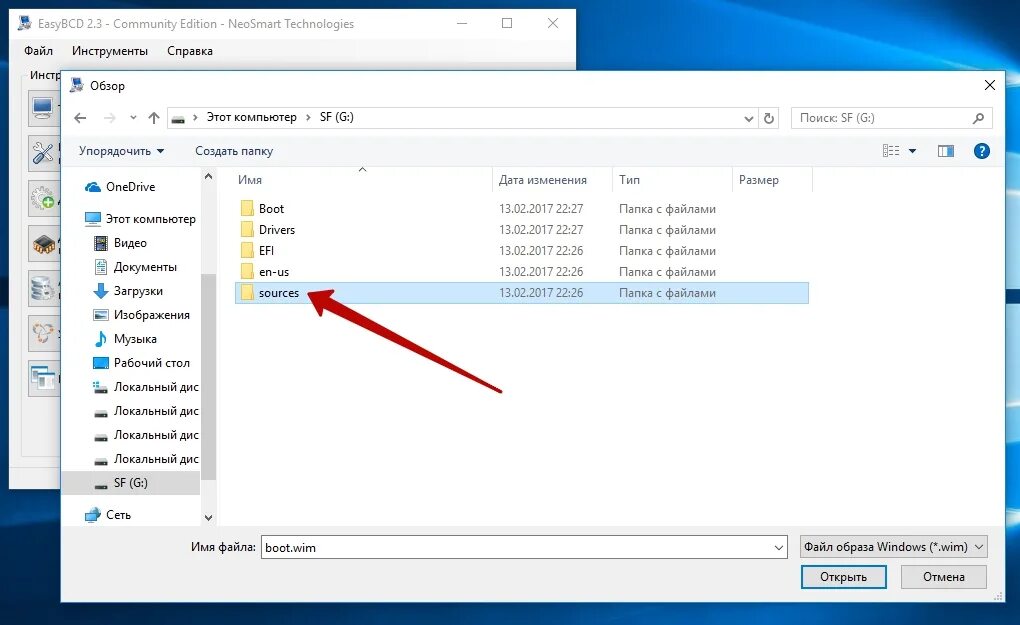Screen dimensions: 1020x625
Task: Open the file type dropdown showing Windows images
Action: 891,546
